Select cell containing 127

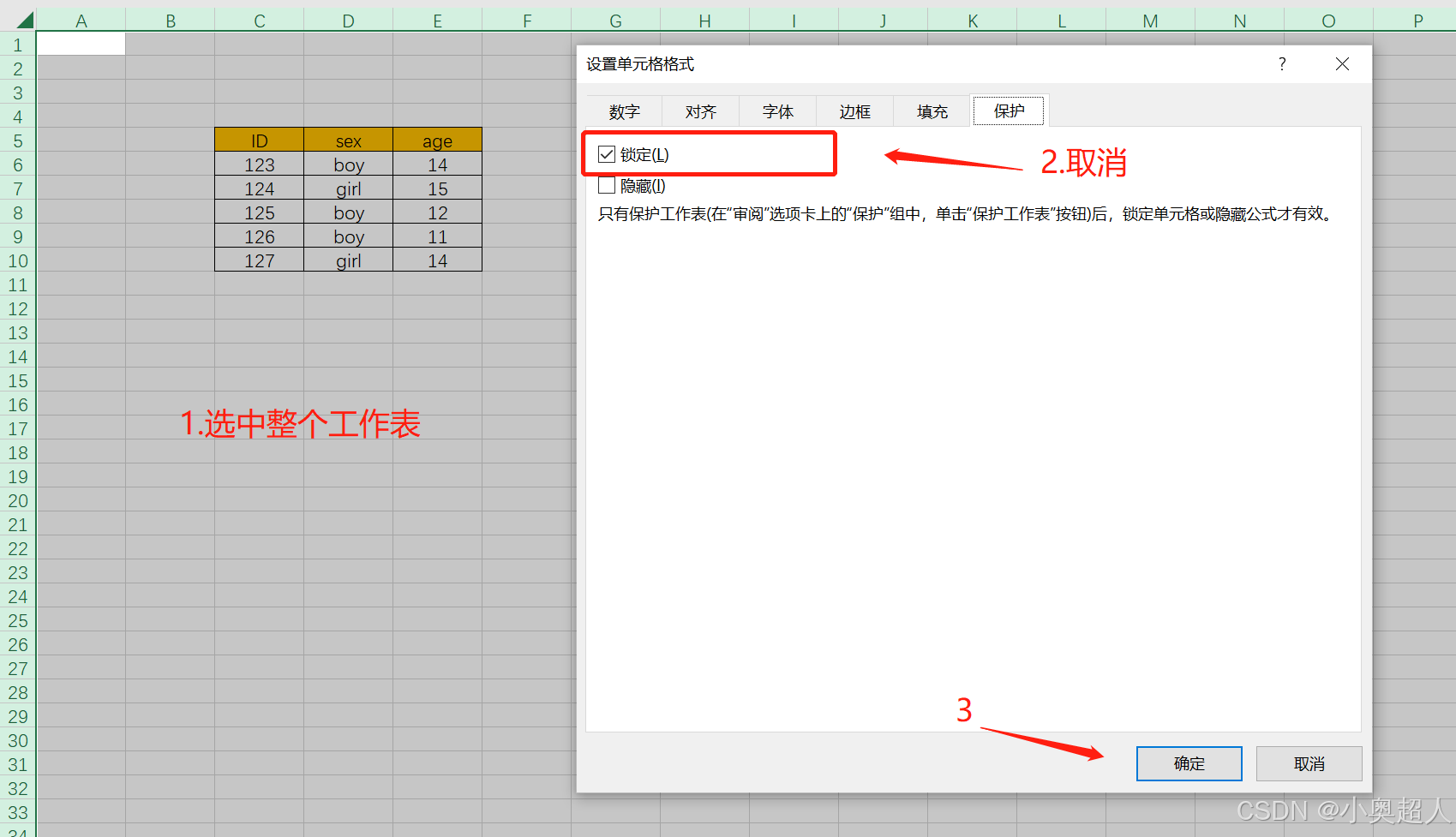point(260,260)
